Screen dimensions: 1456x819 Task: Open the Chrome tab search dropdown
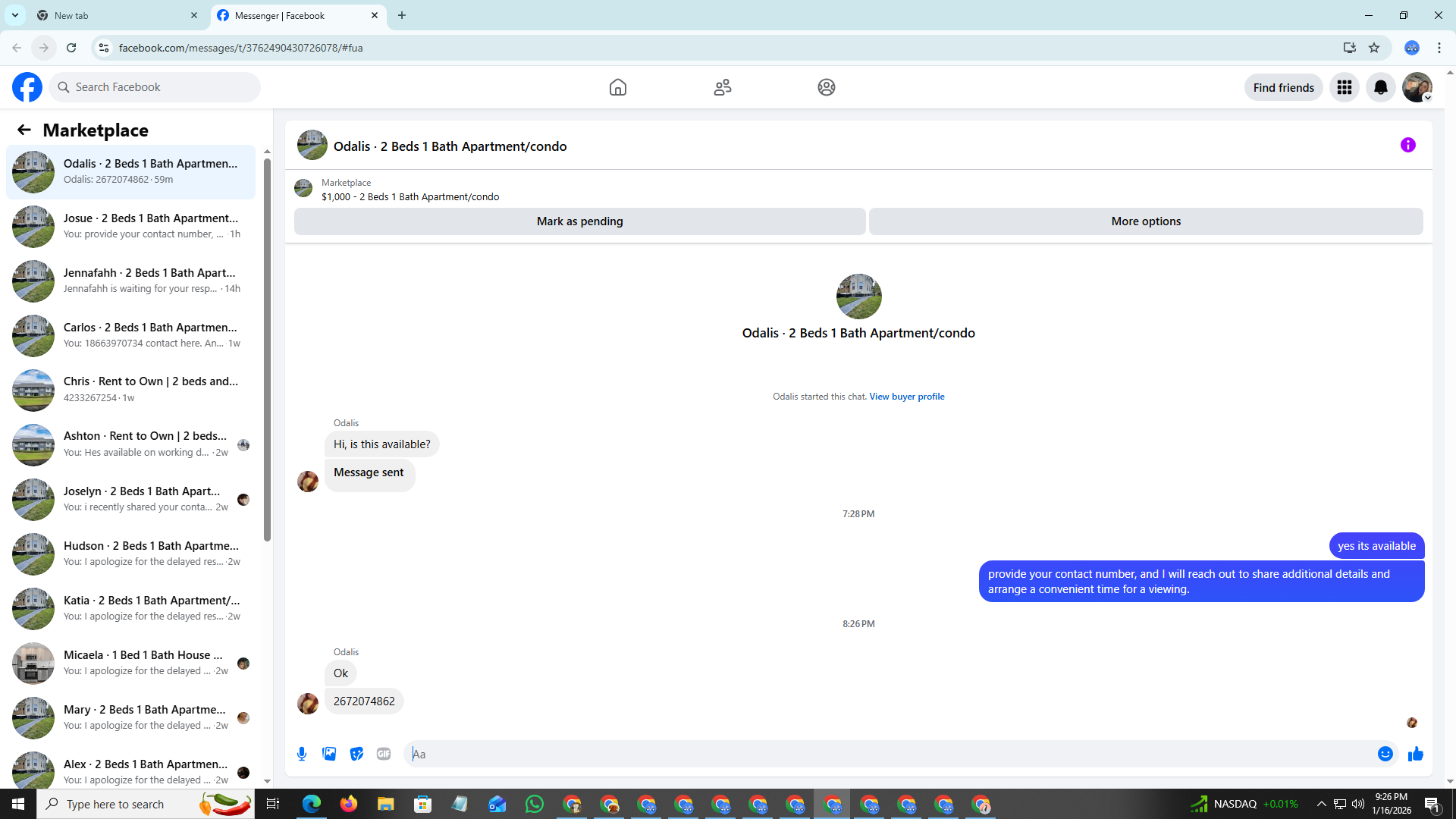[14, 15]
